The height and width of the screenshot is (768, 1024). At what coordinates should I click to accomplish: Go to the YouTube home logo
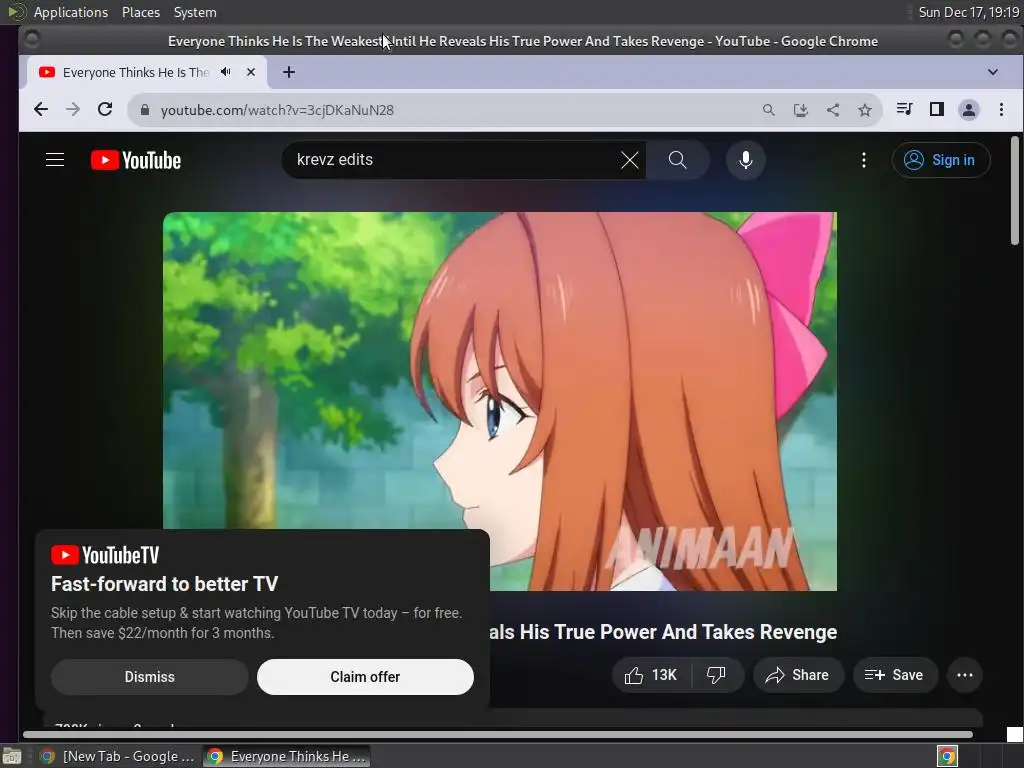(136, 160)
